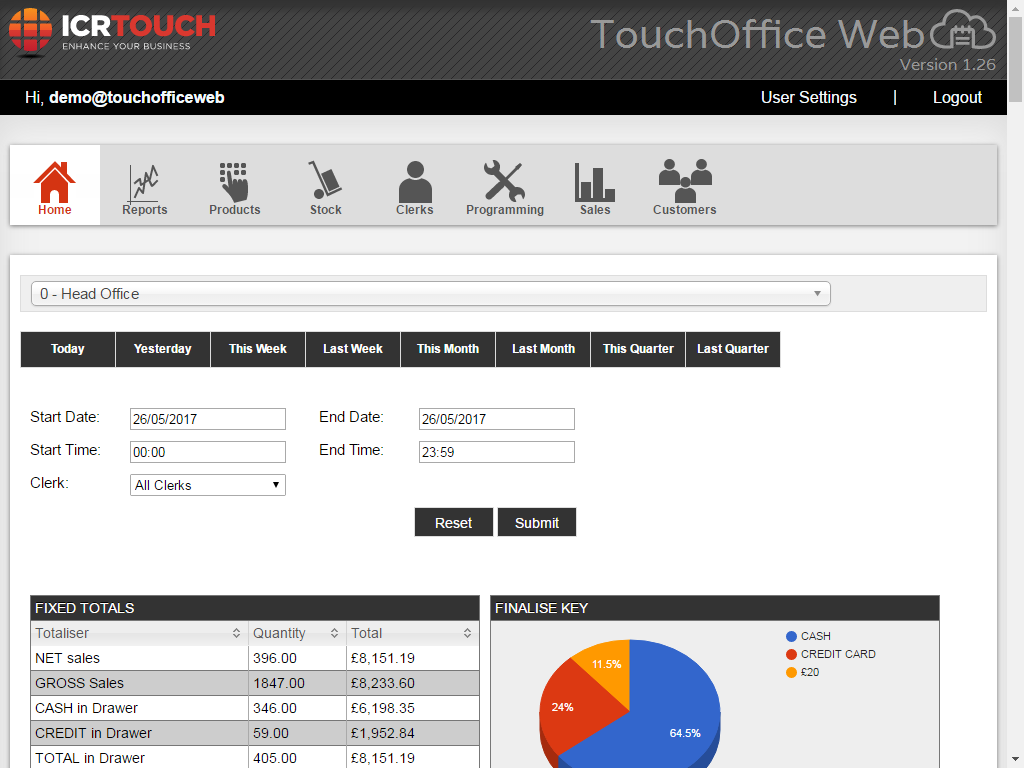Viewport: 1024px width, 768px height.
Task: Click the page vertical scrollbar thumb
Action: click(x=1016, y=59)
